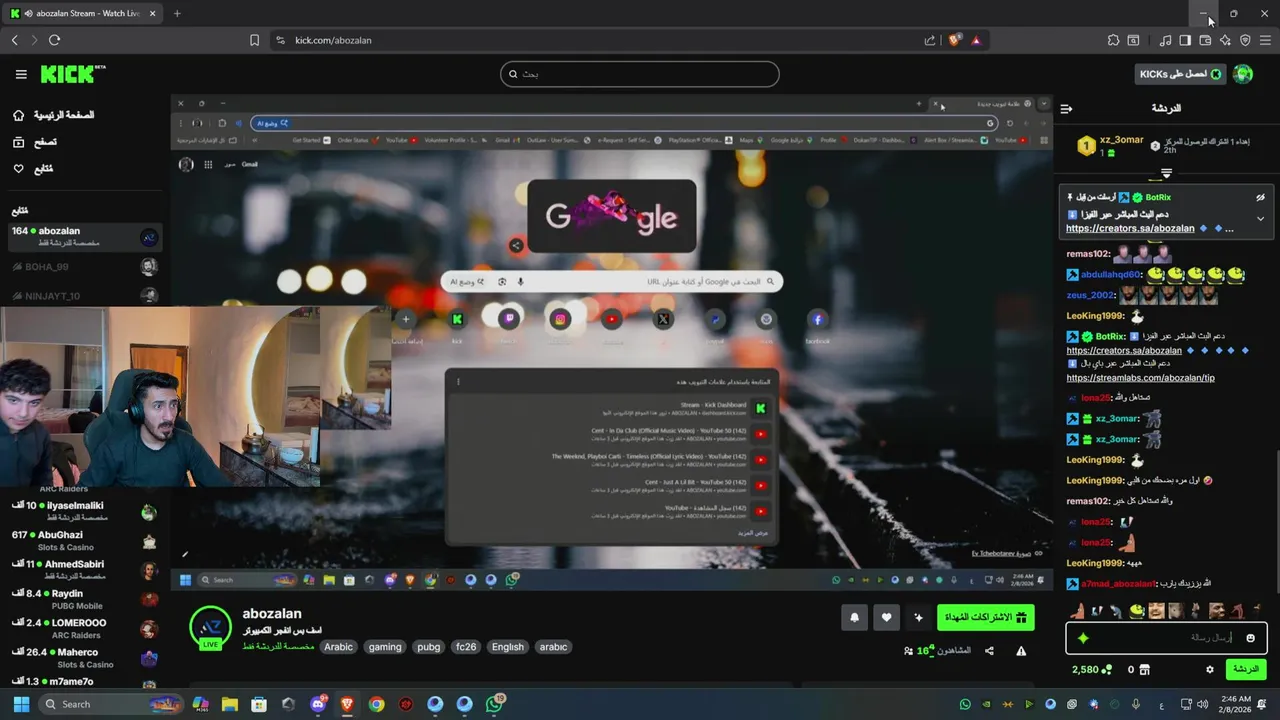
Task: Select the pubg tag
Action: point(429,647)
